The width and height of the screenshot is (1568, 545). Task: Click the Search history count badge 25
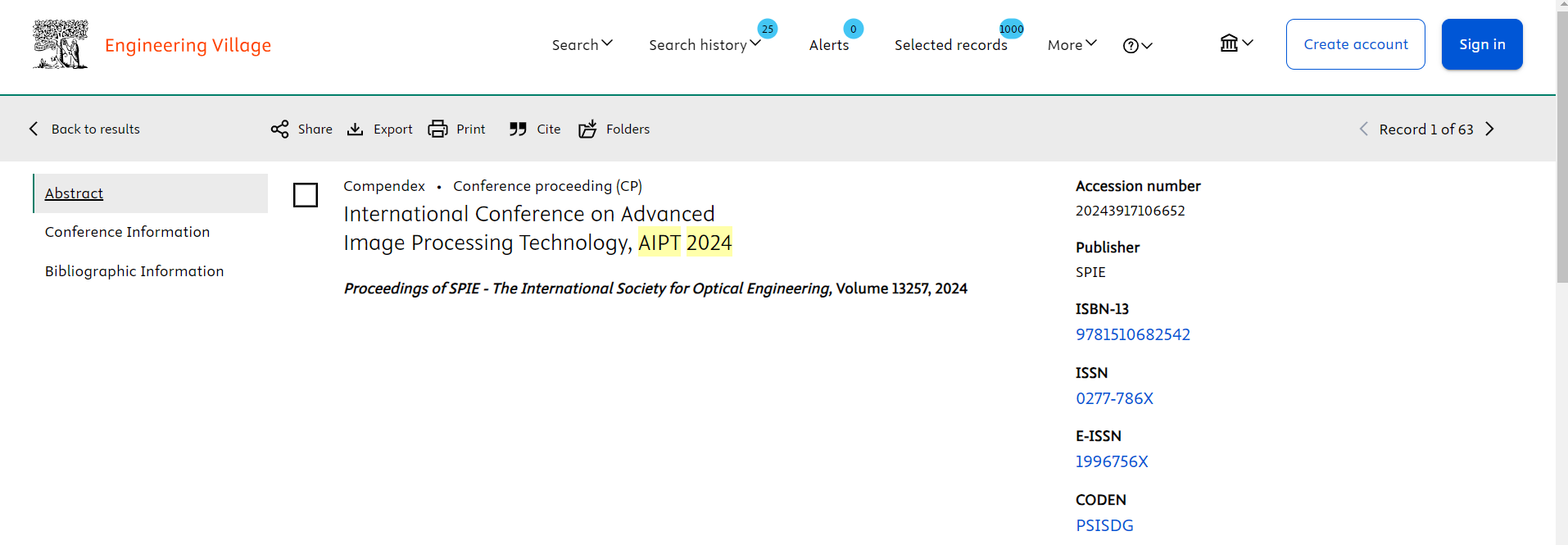click(x=768, y=29)
